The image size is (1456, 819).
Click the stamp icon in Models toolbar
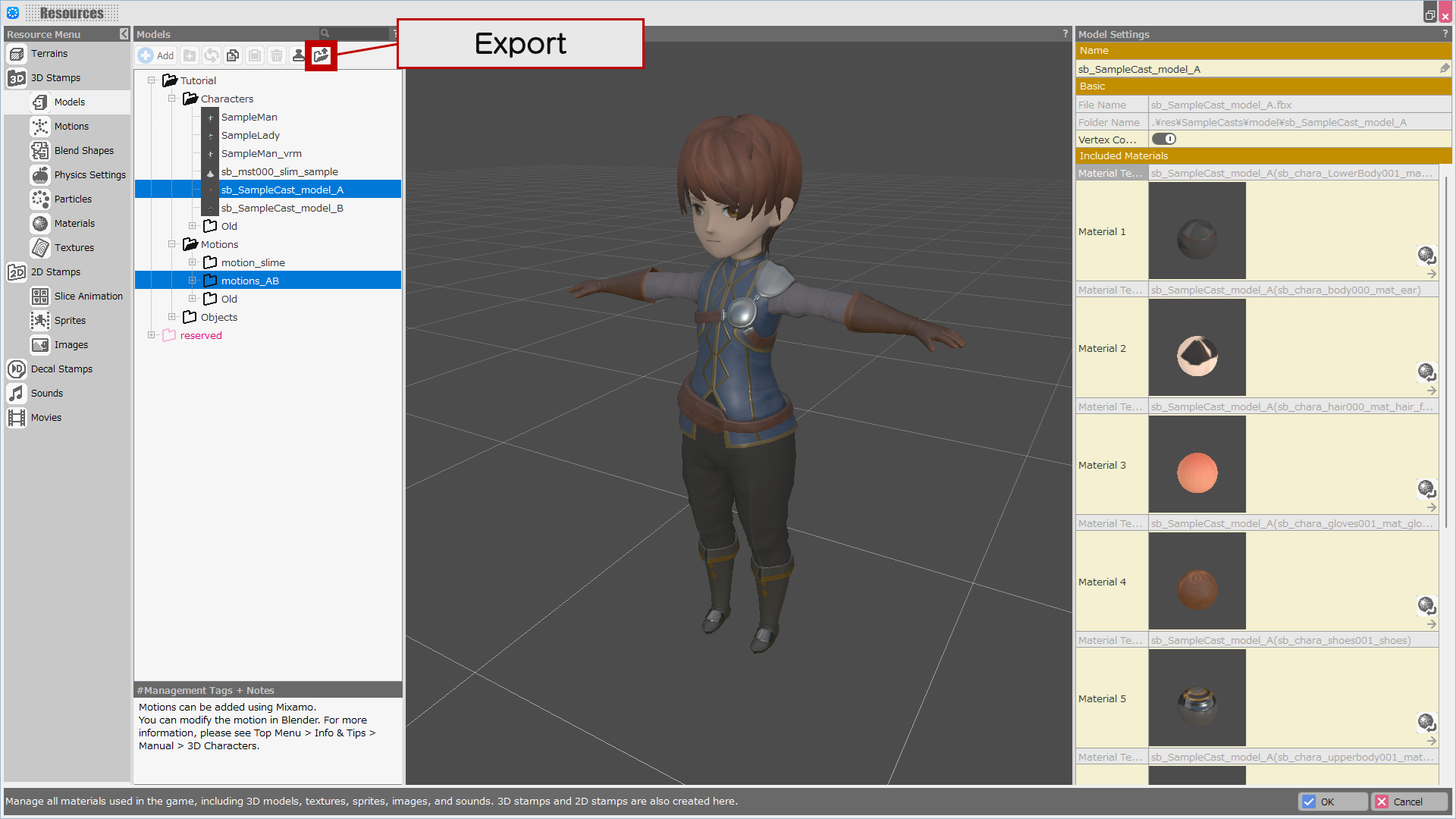click(x=299, y=55)
